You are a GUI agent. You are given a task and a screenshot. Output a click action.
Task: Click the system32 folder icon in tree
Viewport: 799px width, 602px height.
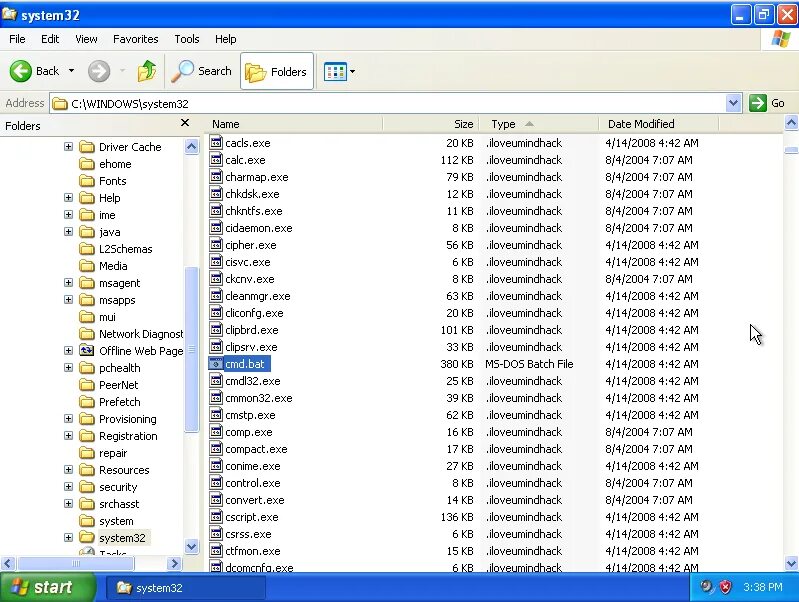pyautogui.click(x=87, y=538)
